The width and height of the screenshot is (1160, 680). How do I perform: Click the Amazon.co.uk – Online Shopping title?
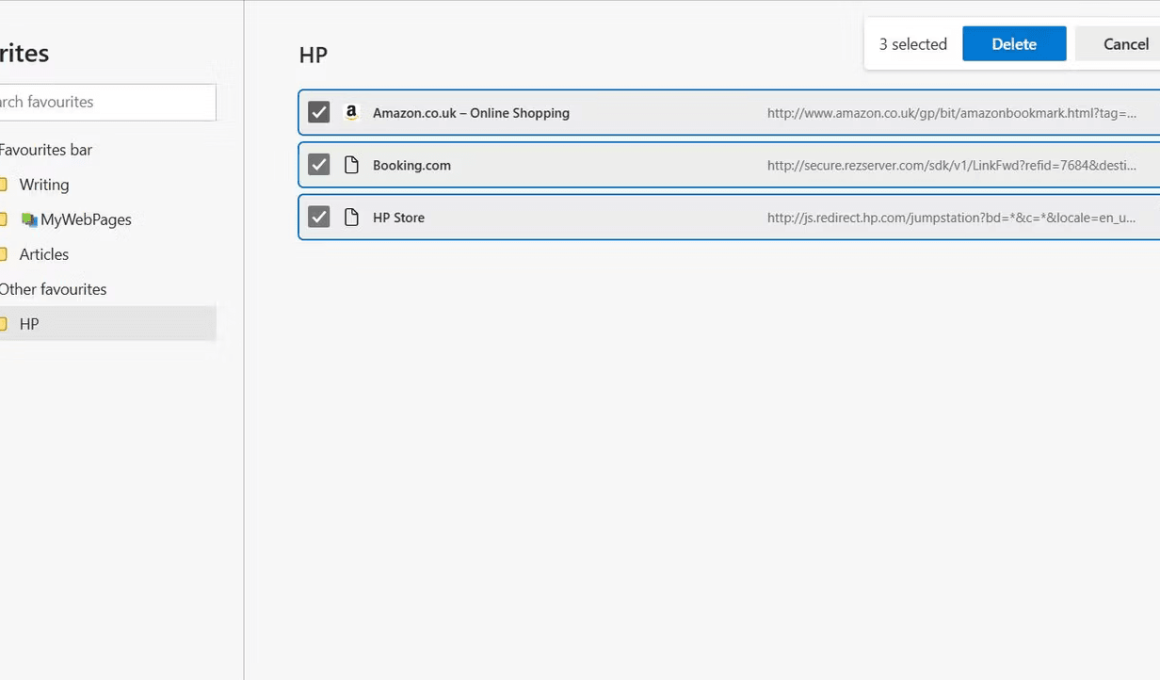[471, 113]
